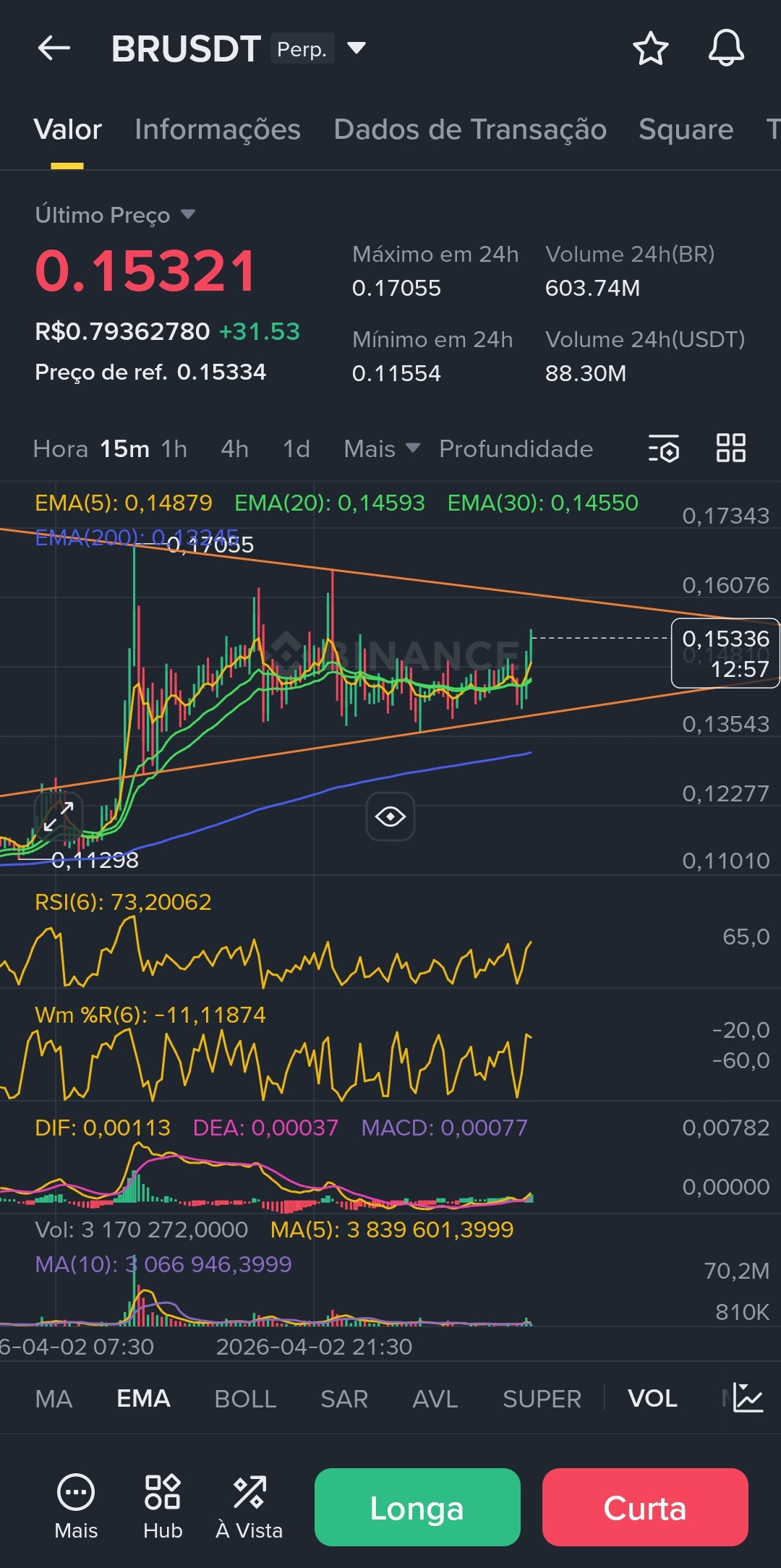Tap the EMA(5) value label

click(x=124, y=503)
